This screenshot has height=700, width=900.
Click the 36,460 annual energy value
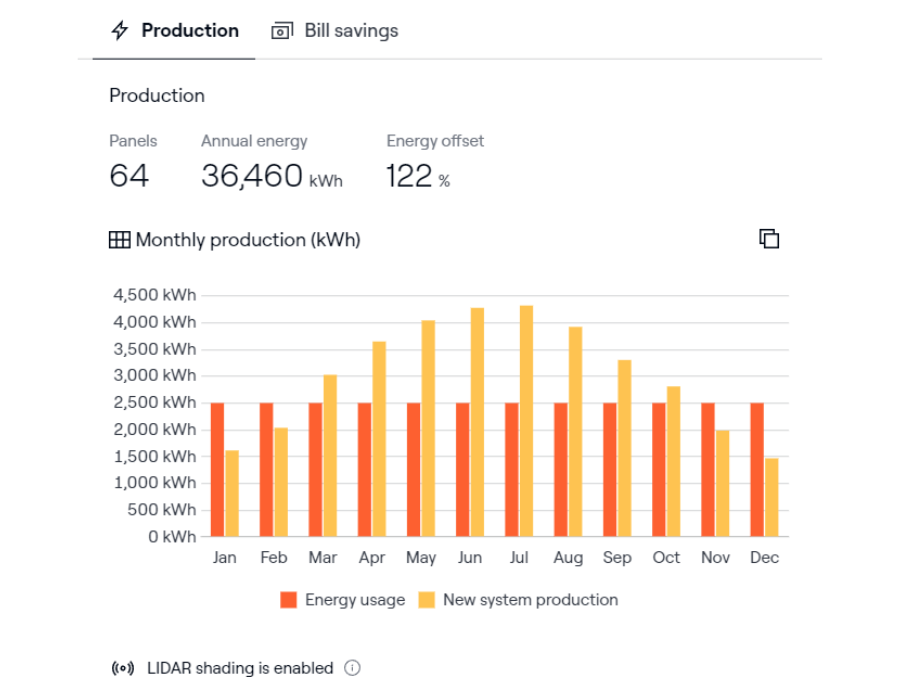251,176
